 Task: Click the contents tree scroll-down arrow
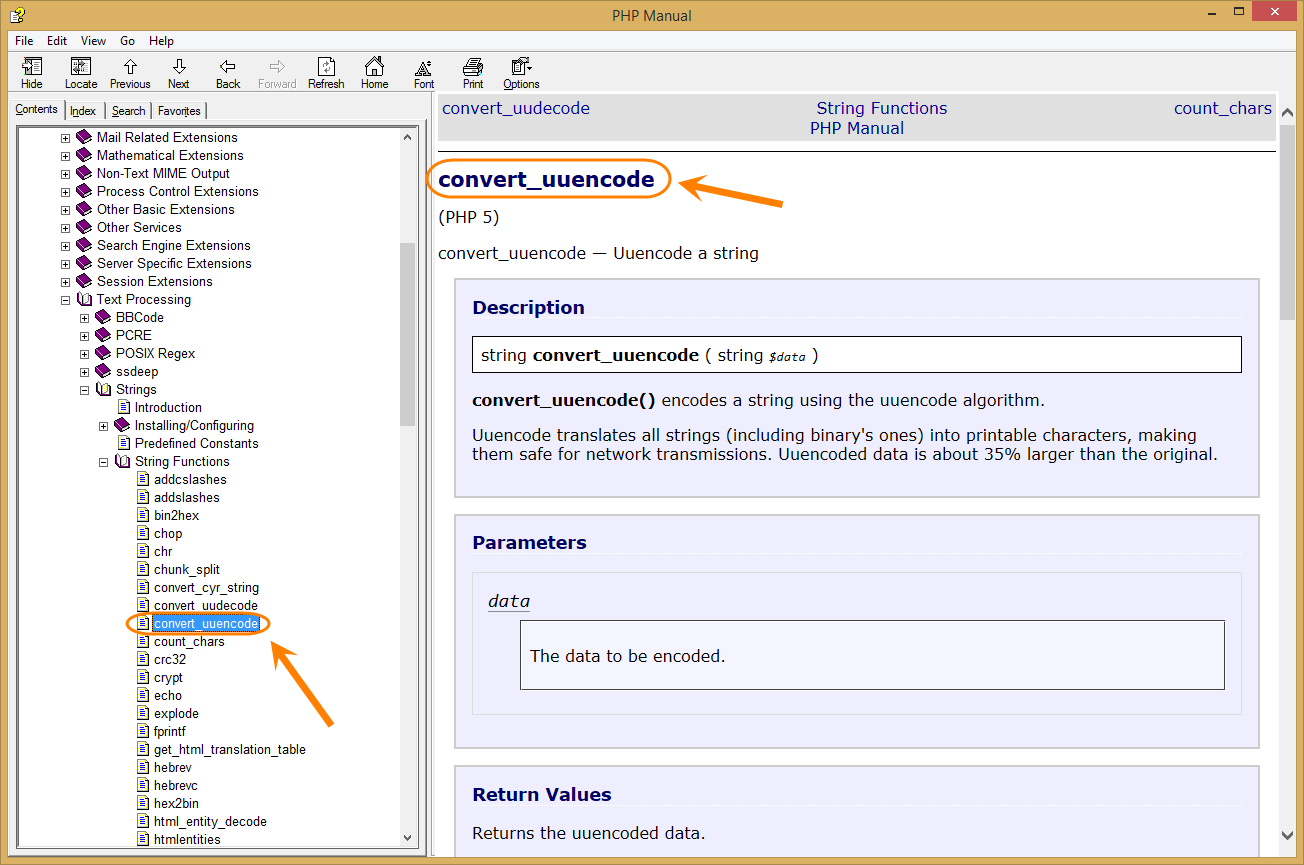coord(407,837)
